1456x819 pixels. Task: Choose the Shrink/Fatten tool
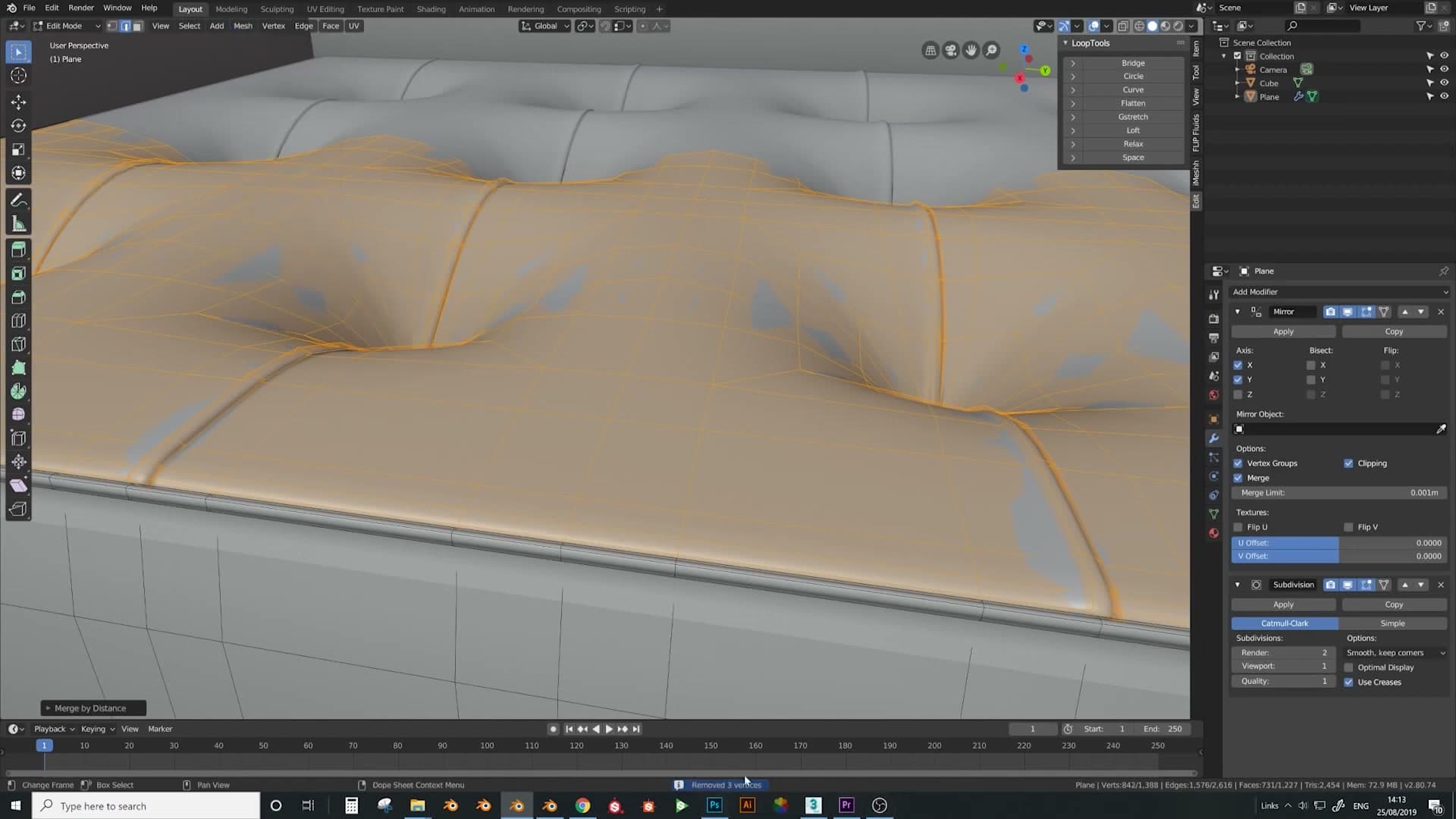pyautogui.click(x=18, y=461)
